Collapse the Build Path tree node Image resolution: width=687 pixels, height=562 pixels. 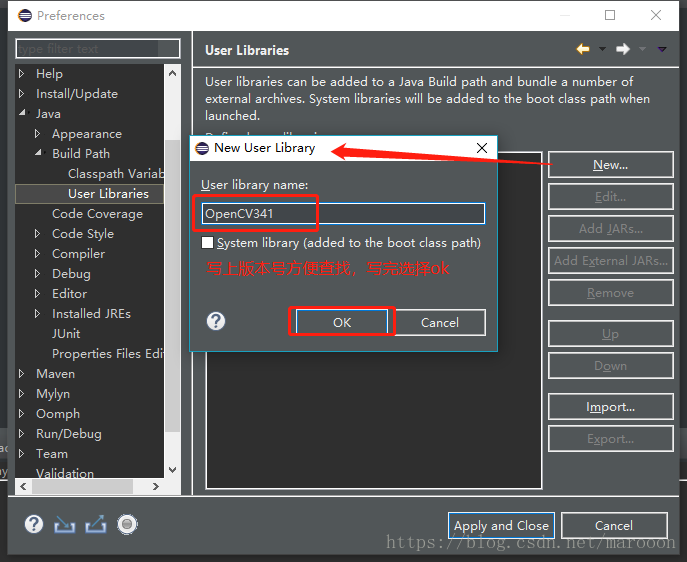pyautogui.click(x=39, y=153)
